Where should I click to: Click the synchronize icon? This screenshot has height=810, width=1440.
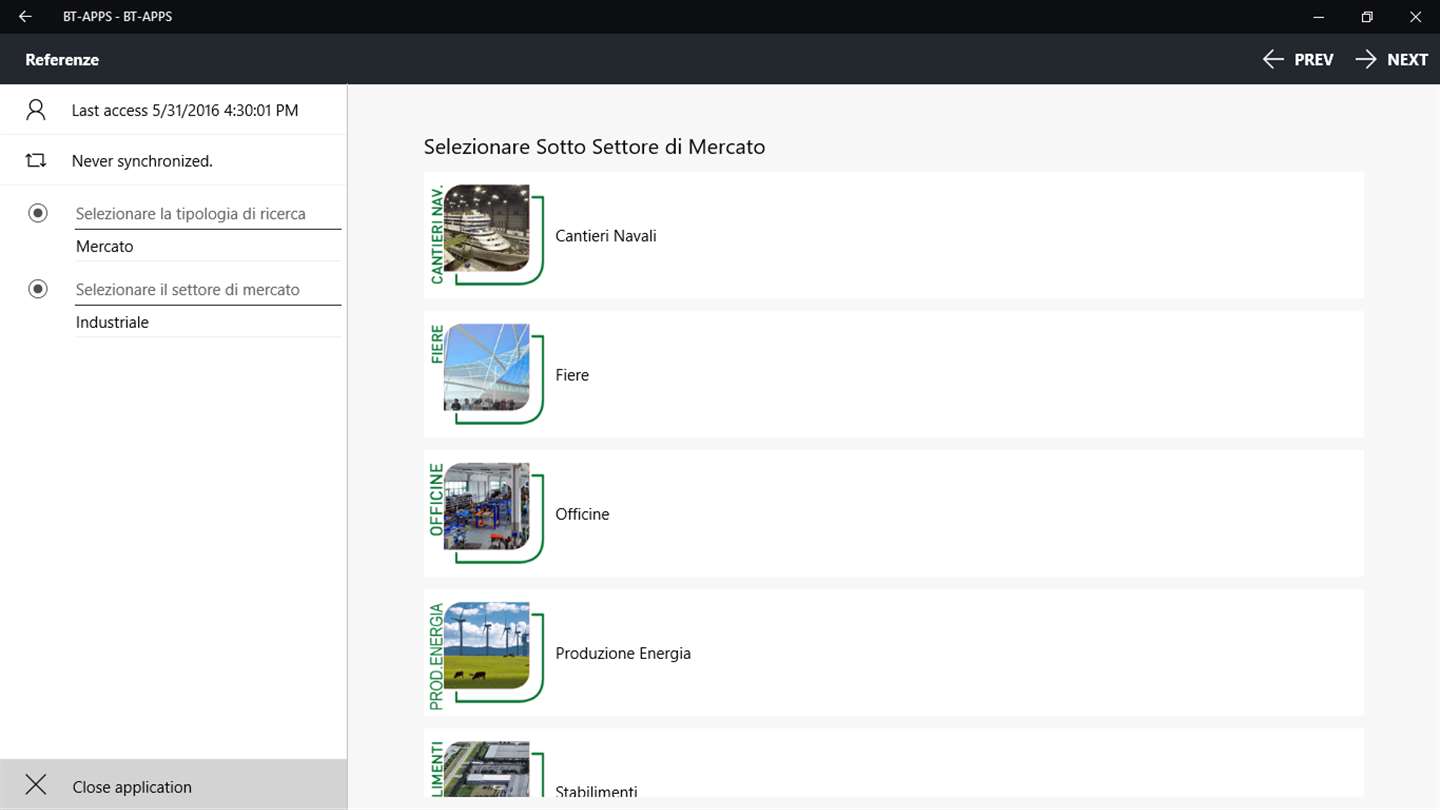pos(36,160)
